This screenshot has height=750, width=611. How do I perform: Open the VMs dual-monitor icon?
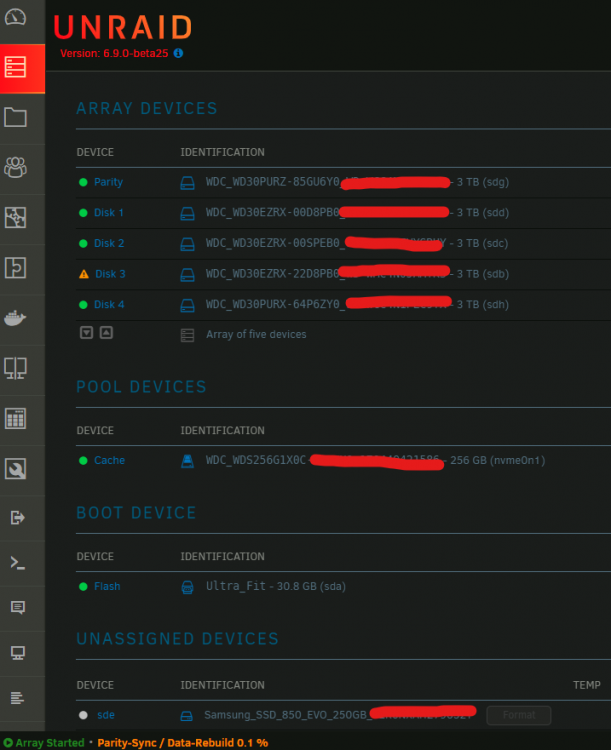15,368
